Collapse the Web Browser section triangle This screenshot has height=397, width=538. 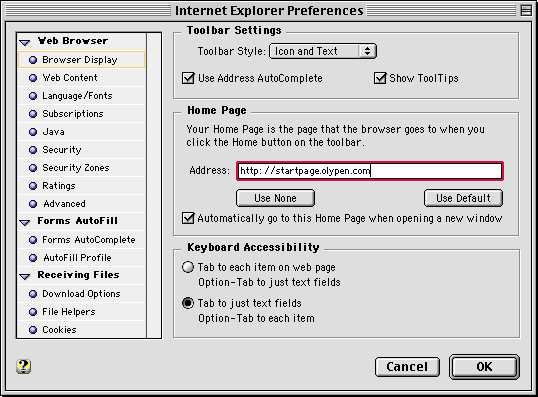25,43
